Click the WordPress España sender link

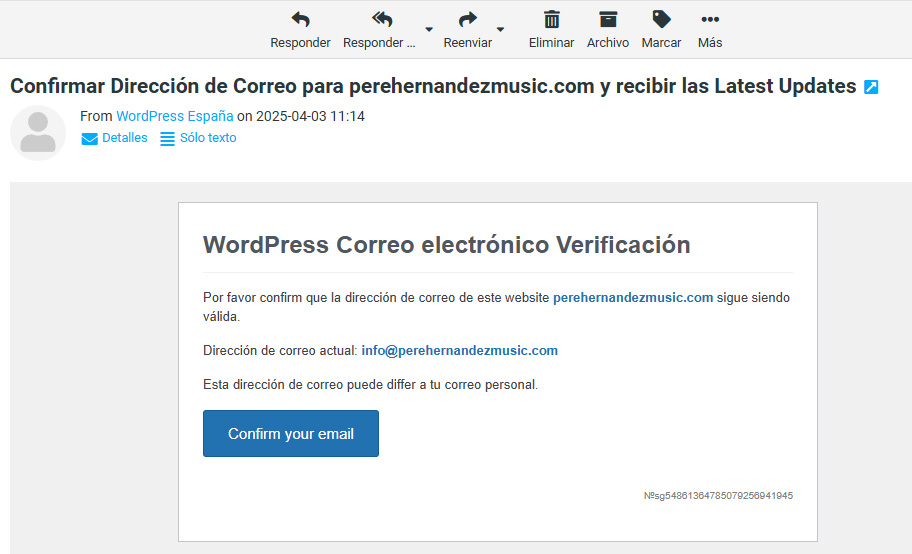click(174, 116)
